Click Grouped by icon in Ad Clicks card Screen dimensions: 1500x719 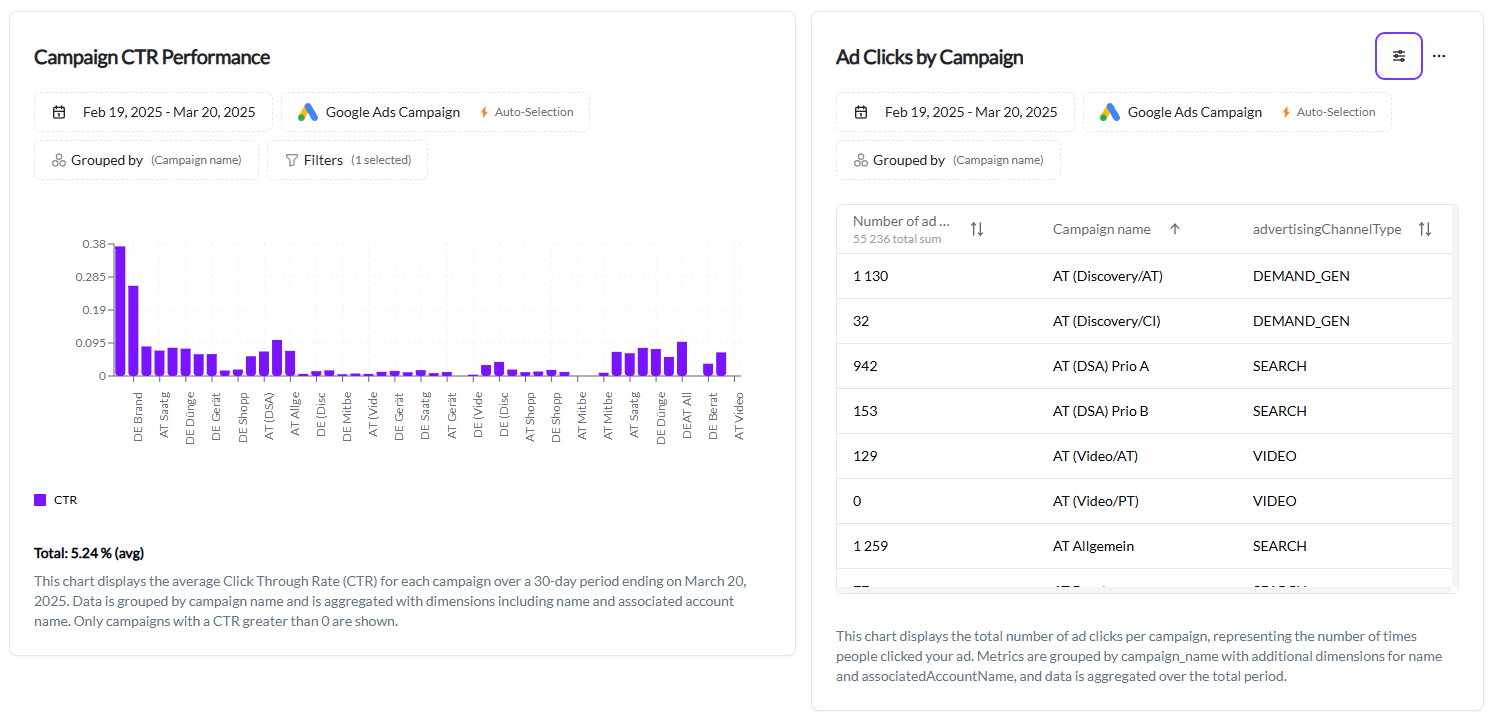click(x=860, y=160)
